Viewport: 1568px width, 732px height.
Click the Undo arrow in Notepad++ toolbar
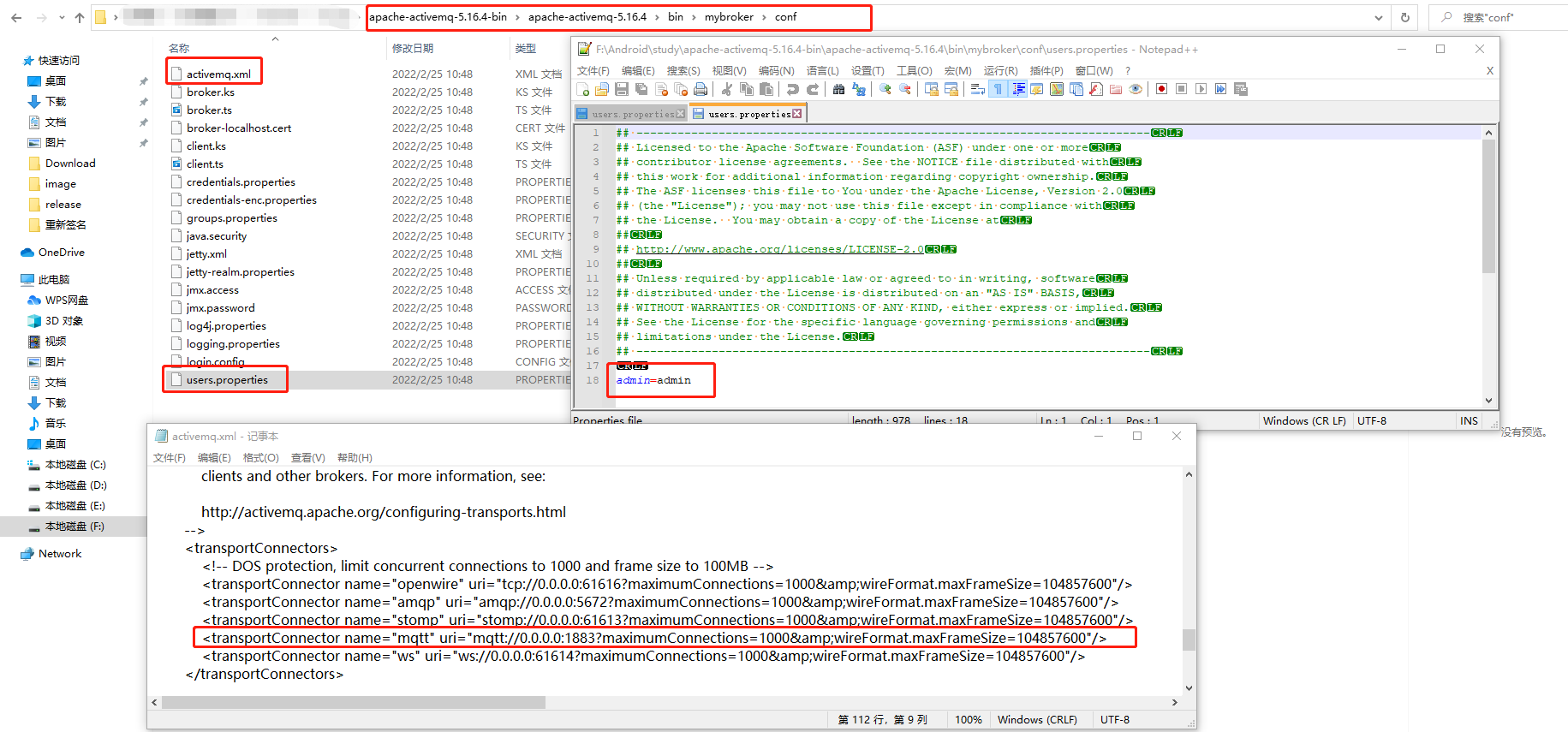coord(792,89)
